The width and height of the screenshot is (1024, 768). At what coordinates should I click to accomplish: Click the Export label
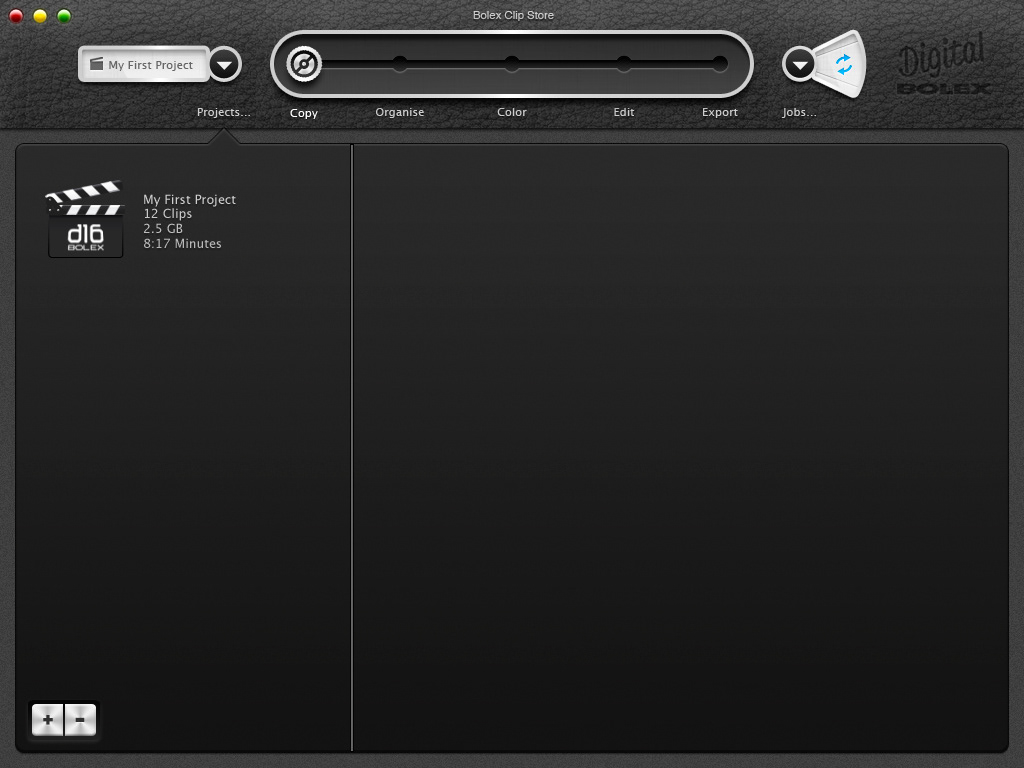point(720,112)
